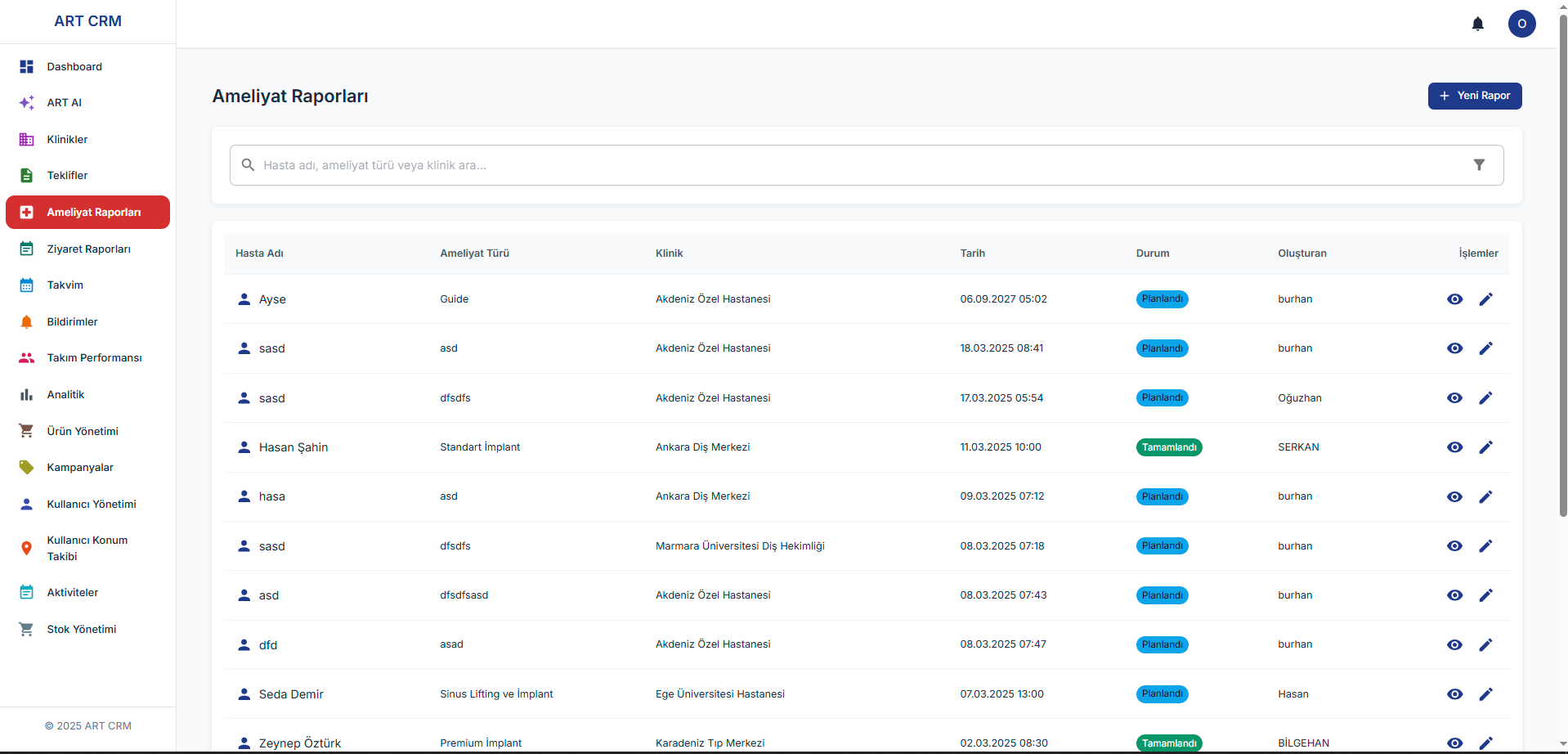Screen dimensions: 1568x754
Task: Select Kullanıcı Konum Takibi menu item
Action: [x=87, y=548]
